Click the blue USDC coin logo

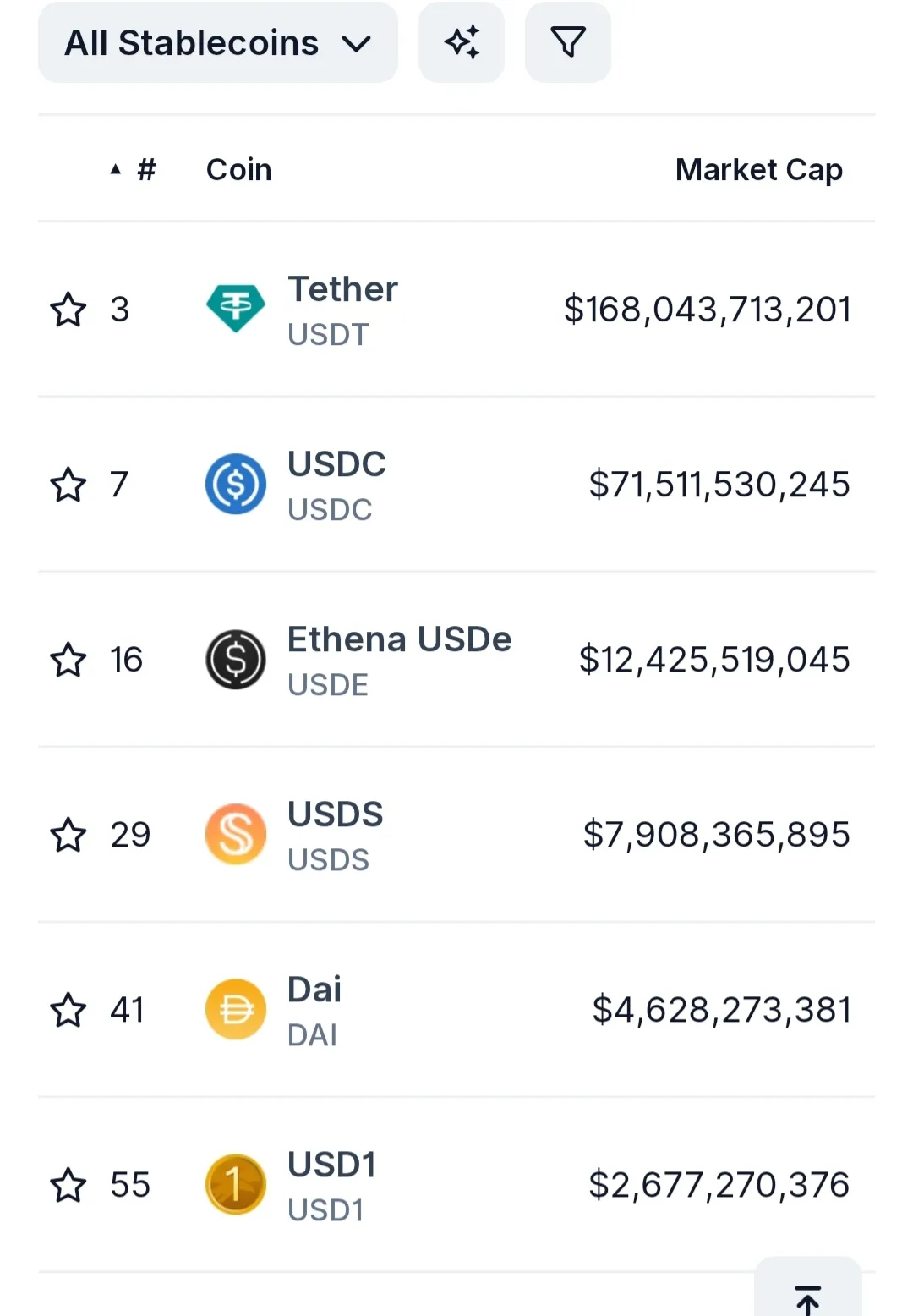[236, 484]
